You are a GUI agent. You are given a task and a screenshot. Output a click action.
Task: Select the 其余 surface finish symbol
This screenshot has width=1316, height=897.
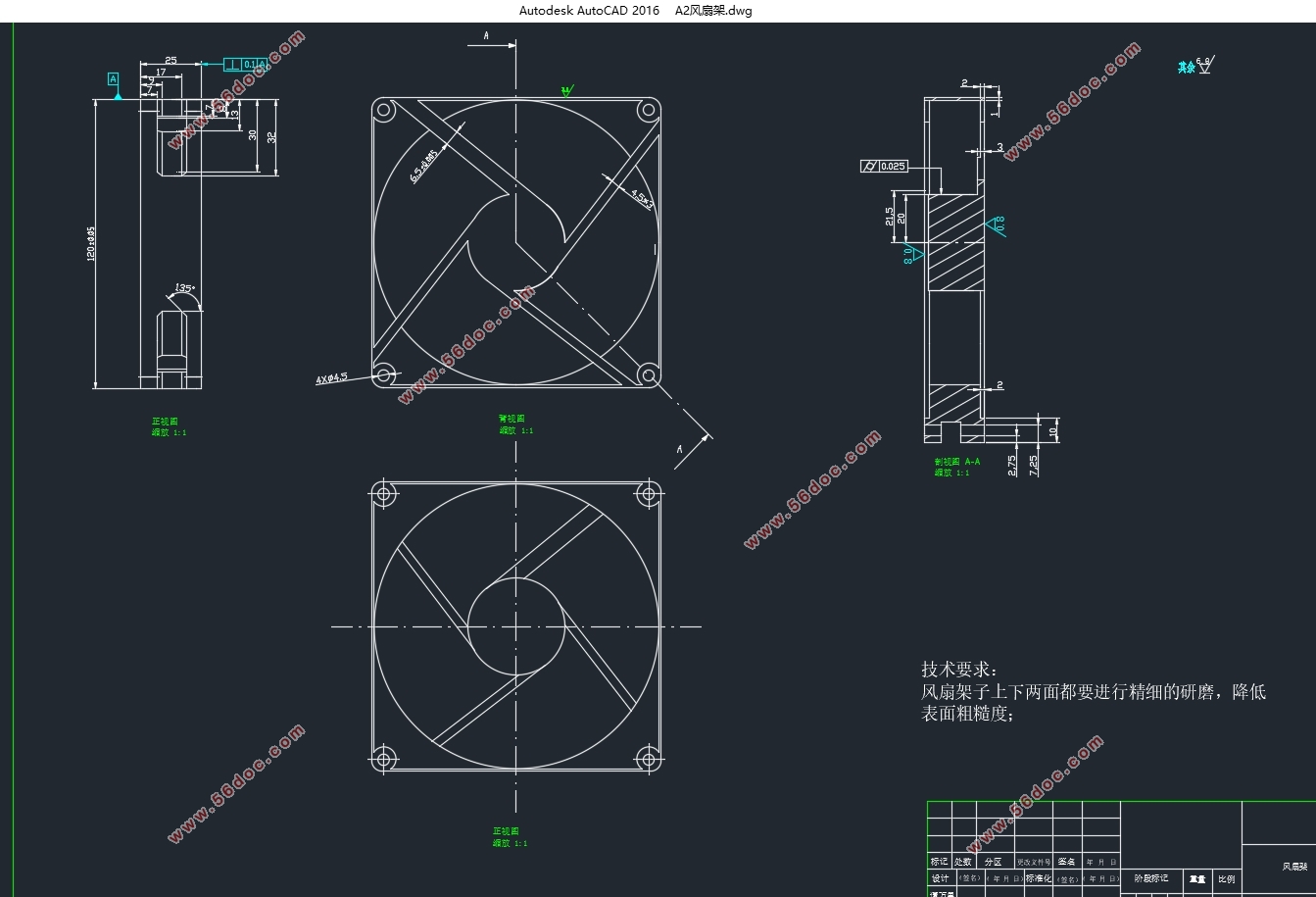pyautogui.click(x=1195, y=66)
